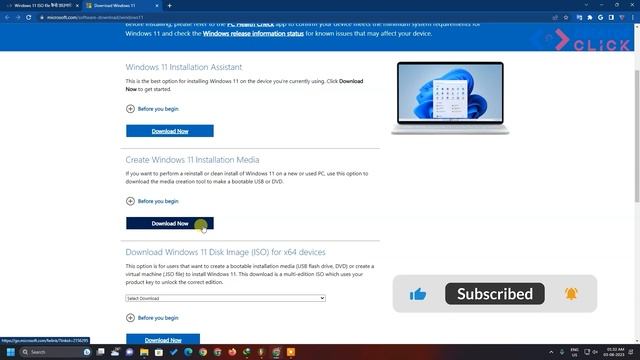This screenshot has width=640, height=360.
Task: Open the chat icon in the taskbar
Action: pos(129,352)
